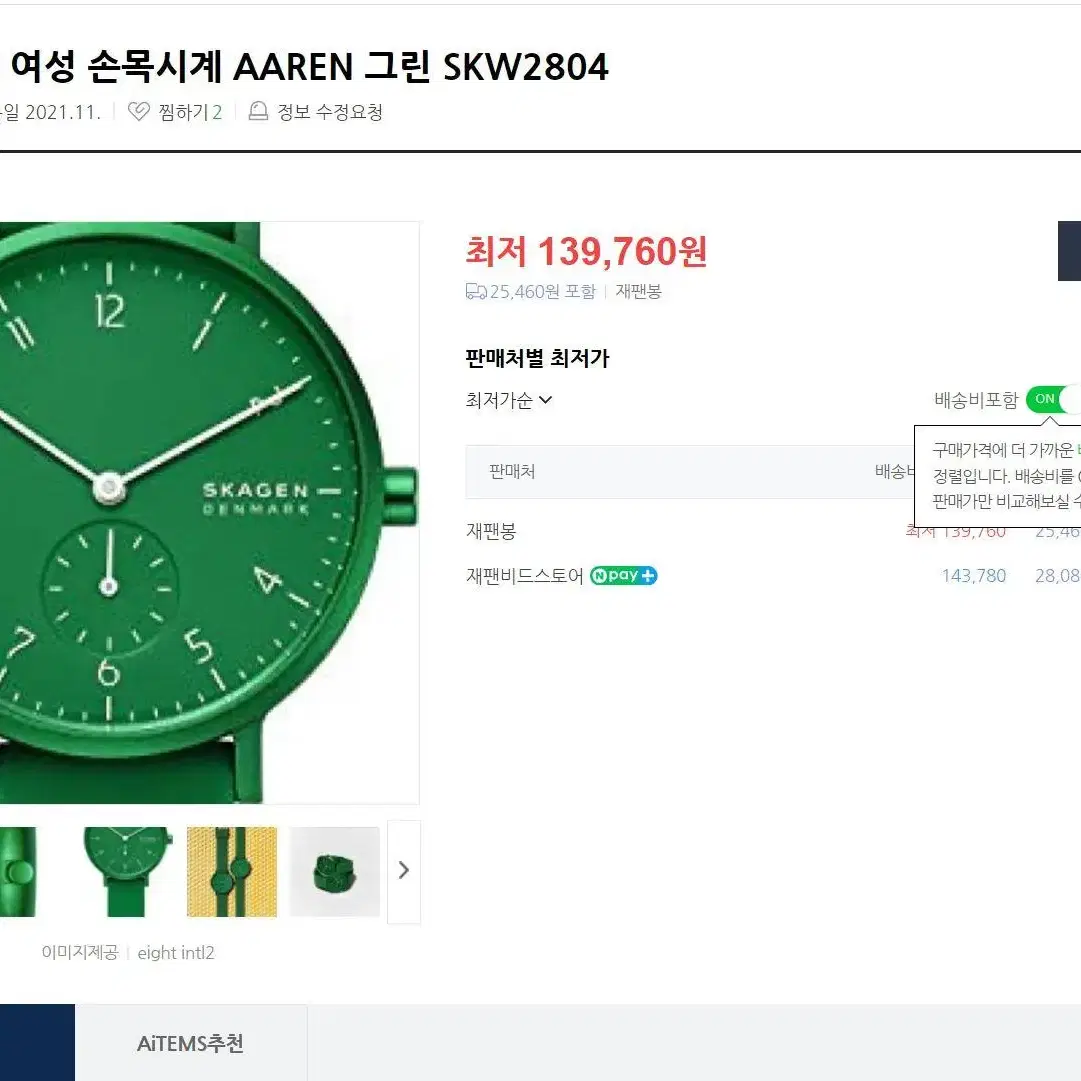Click the delivery truck shipping icon
The width and height of the screenshot is (1081, 1081).
(x=476, y=292)
